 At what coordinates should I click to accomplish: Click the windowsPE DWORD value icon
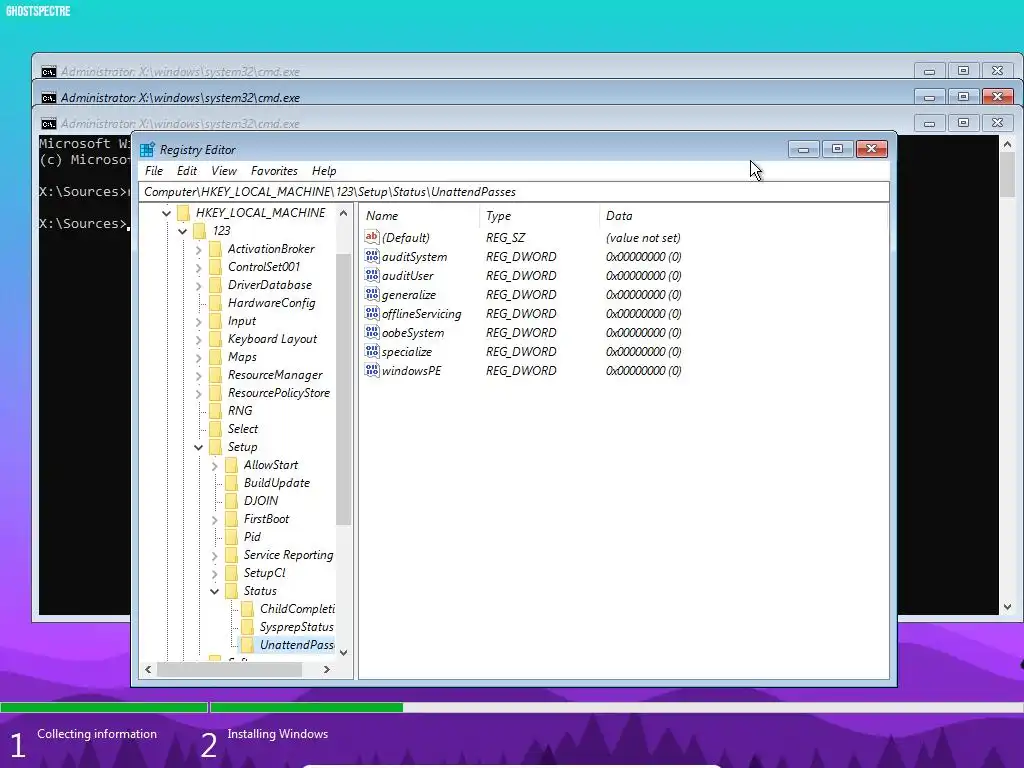(x=372, y=370)
